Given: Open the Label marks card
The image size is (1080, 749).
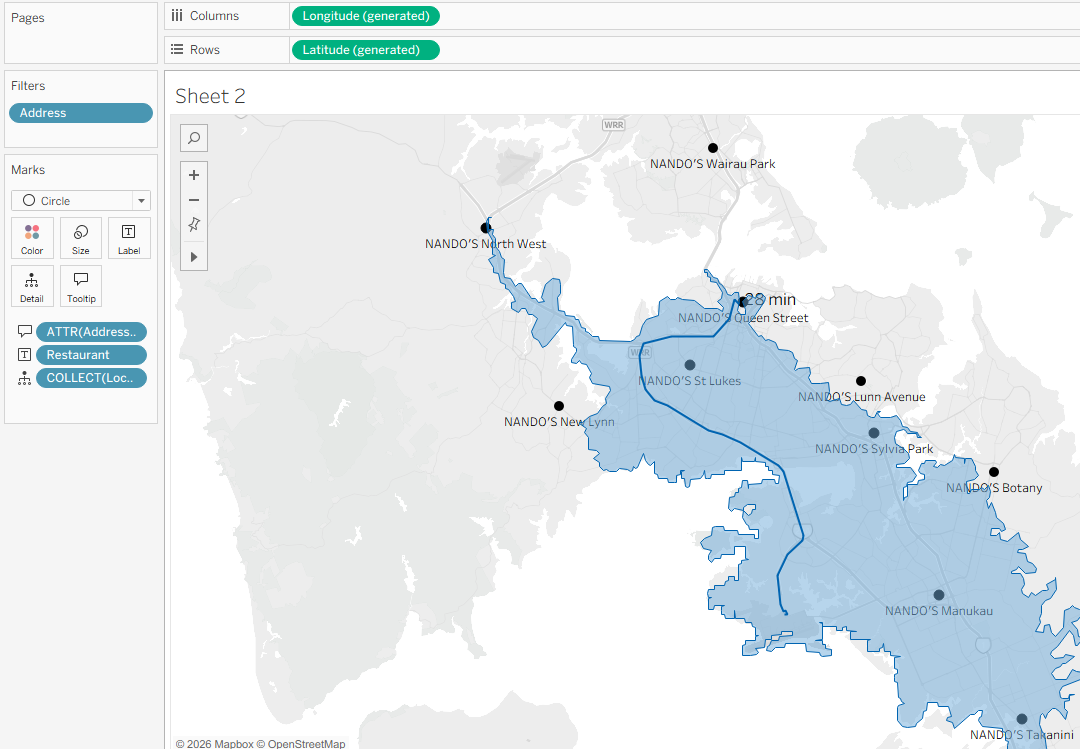Looking at the screenshot, I should pyautogui.click(x=129, y=238).
